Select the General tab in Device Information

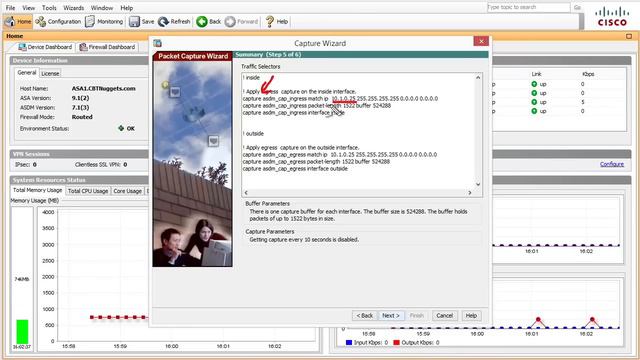pyautogui.click(x=27, y=73)
